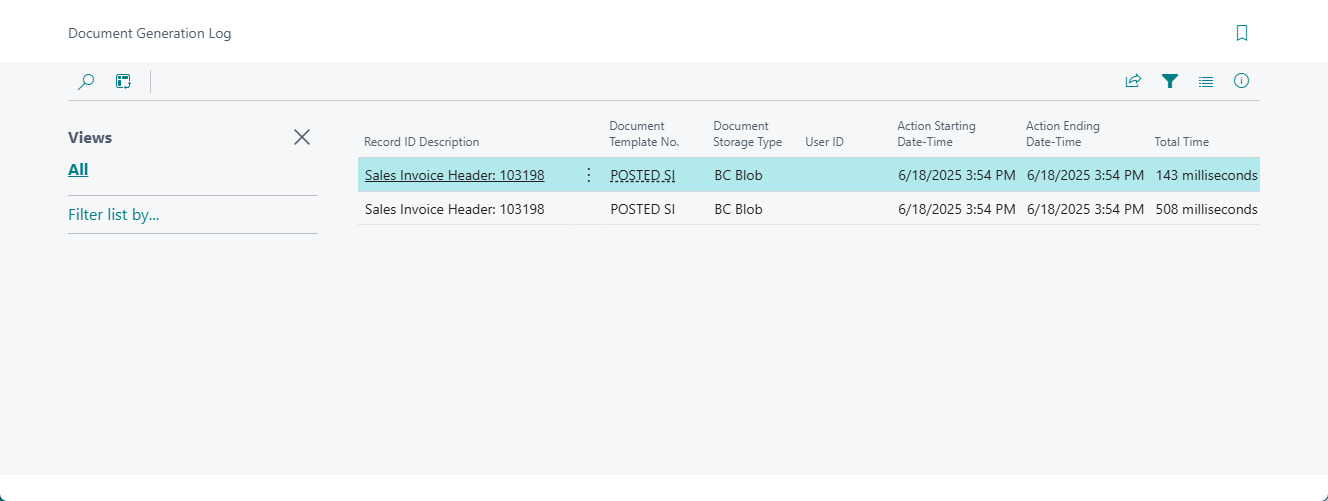Show more options for the selected row
The width and height of the screenshot is (1328, 501).
[x=588, y=175]
